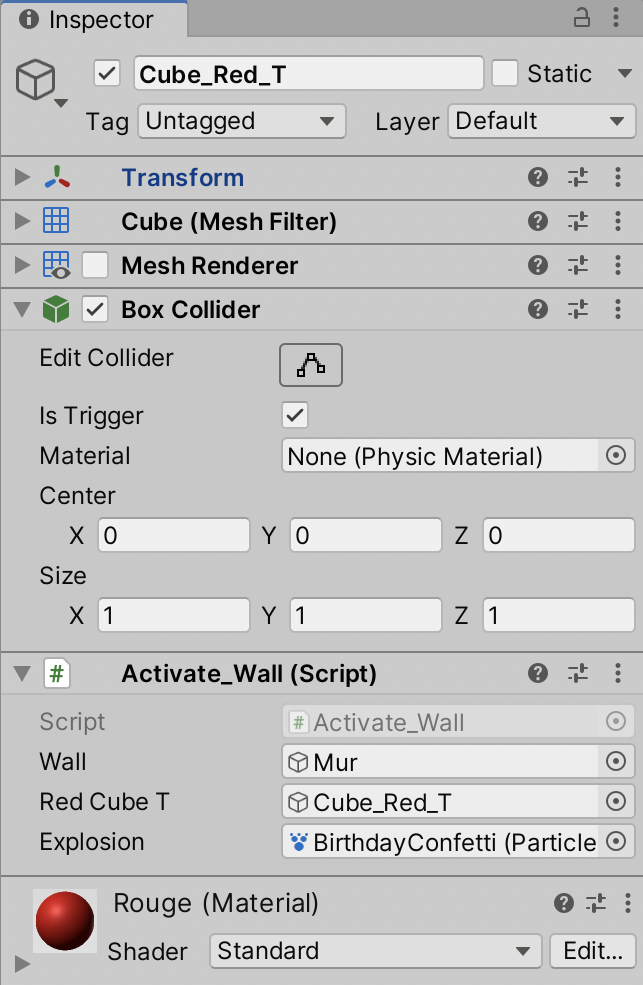Screen dimensions: 643x985
Task: Click the Edit Collider button icon
Action: pyautogui.click(x=310, y=365)
